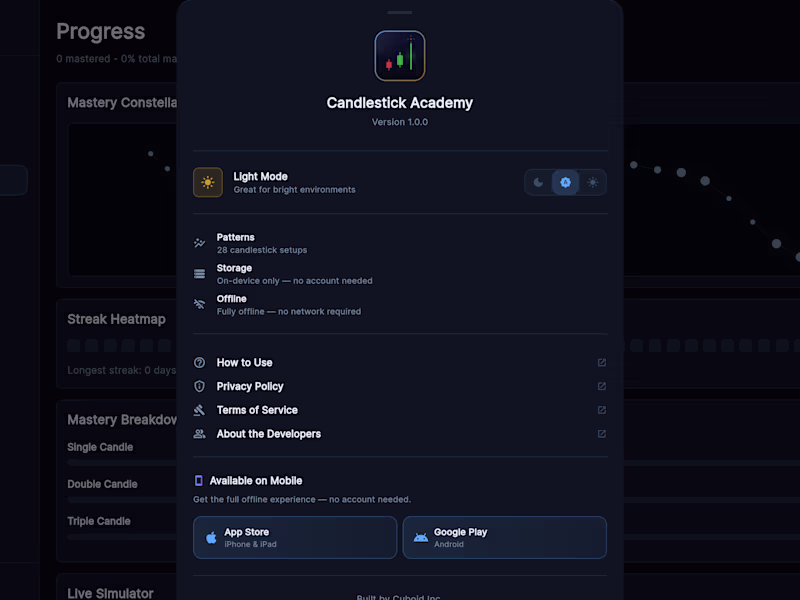
Task: Select the system theme gear option
Action: pyautogui.click(x=565, y=182)
